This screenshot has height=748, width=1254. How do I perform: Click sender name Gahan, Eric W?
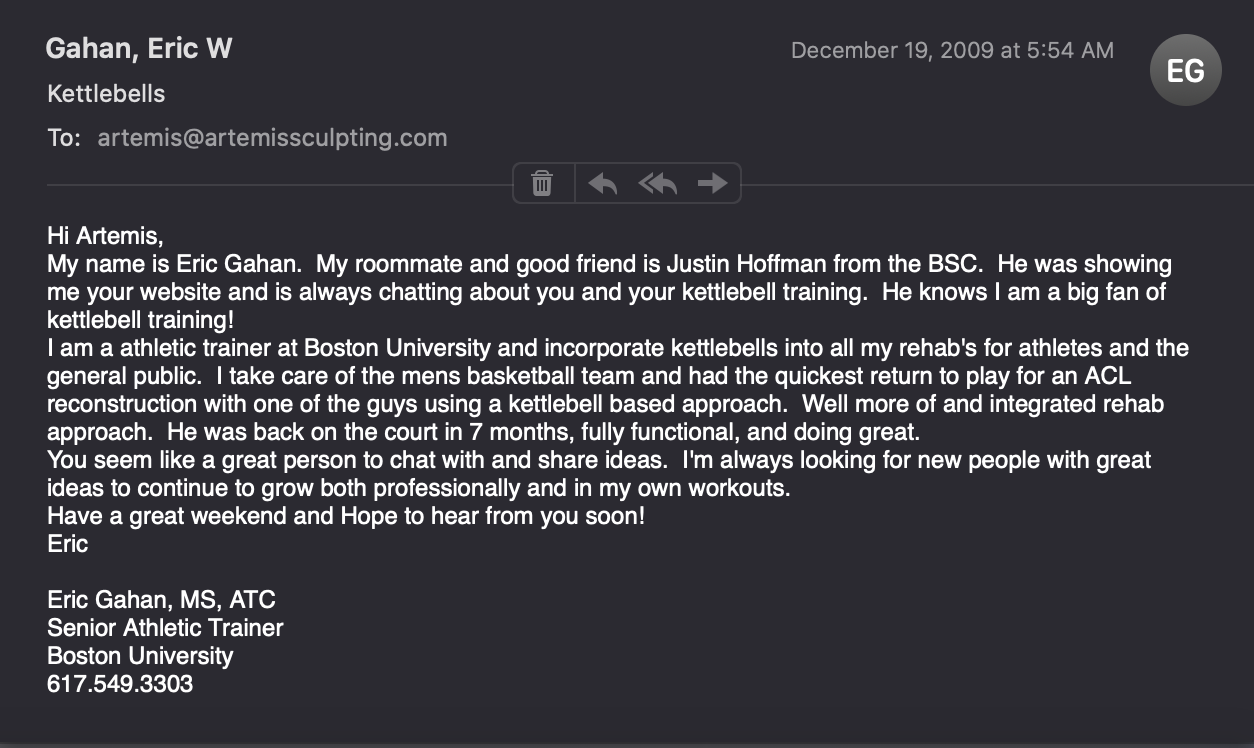click(x=139, y=48)
